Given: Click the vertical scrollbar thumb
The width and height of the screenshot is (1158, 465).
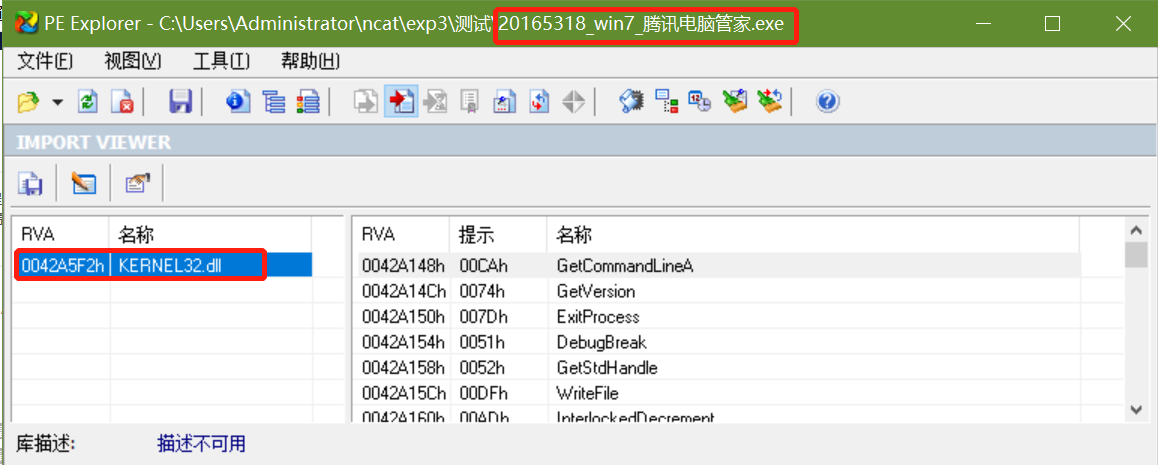Looking at the screenshot, I should coord(1136,254).
